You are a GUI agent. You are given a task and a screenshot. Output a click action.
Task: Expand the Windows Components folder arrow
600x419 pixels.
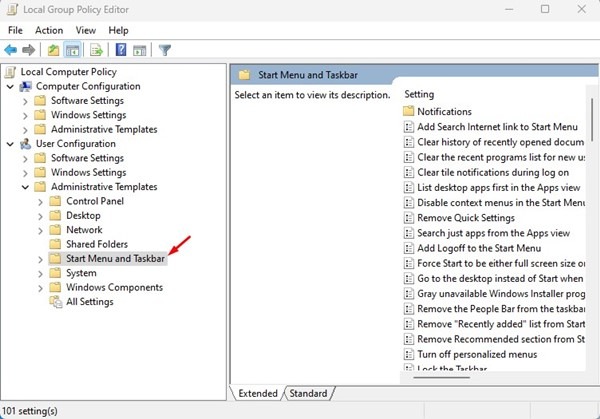[41, 288]
